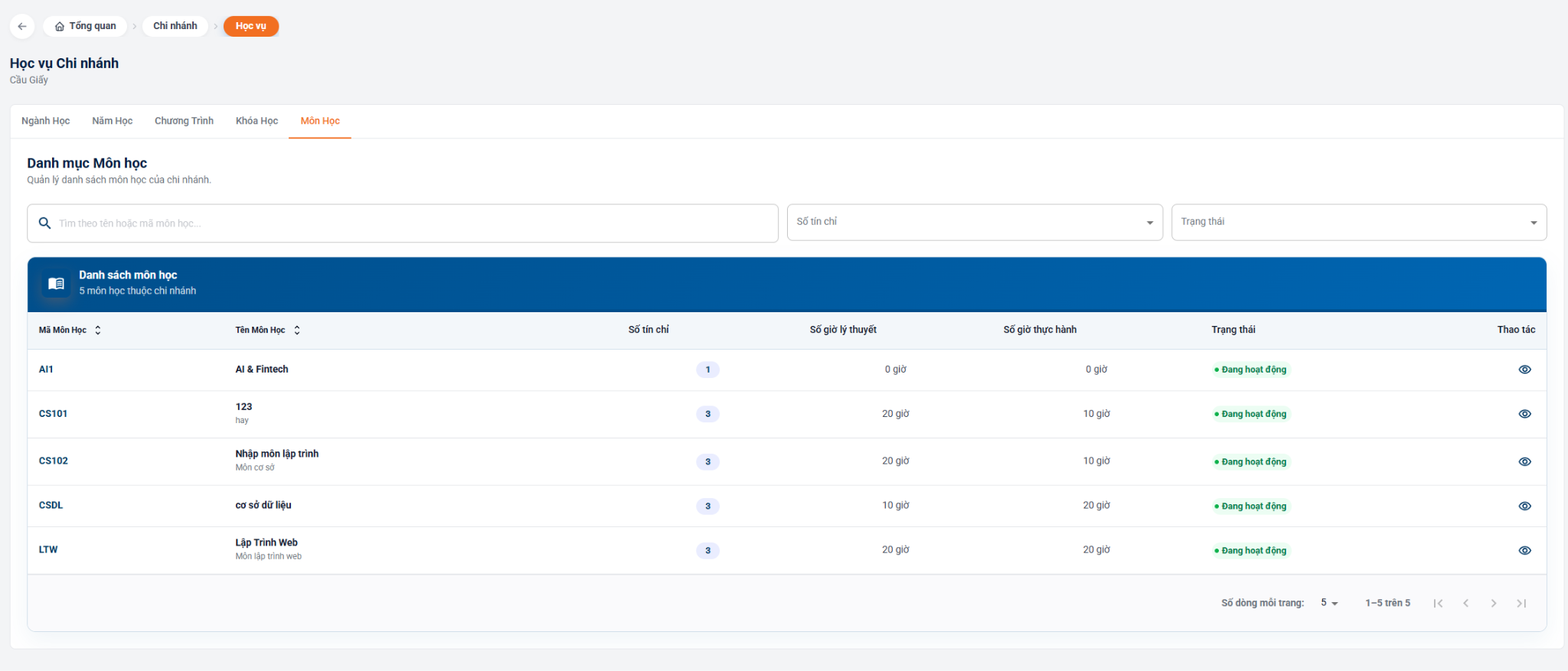This screenshot has width=1568, height=671.
Task: View details of CSDL course
Action: coord(1524,506)
